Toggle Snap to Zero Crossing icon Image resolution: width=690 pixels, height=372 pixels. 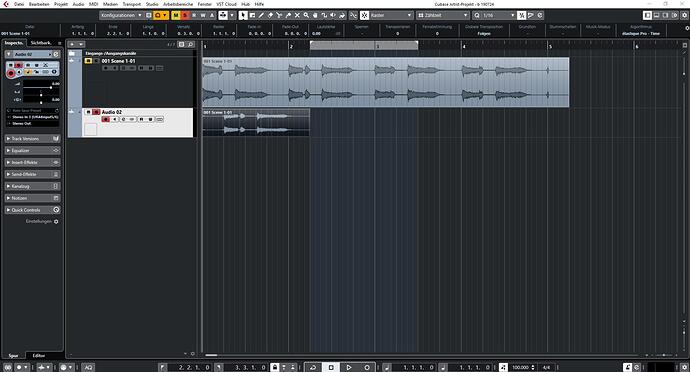(x=353, y=15)
